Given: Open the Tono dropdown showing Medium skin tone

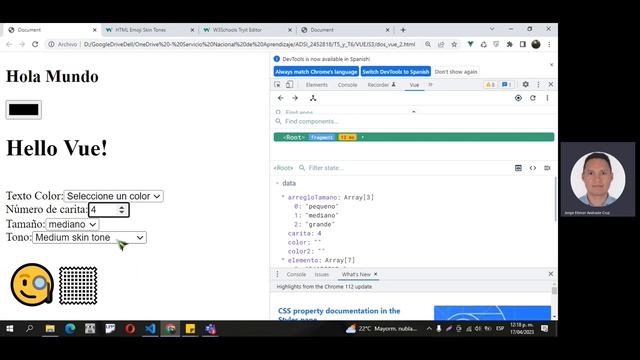Looking at the screenshot, I should click(x=89, y=238).
